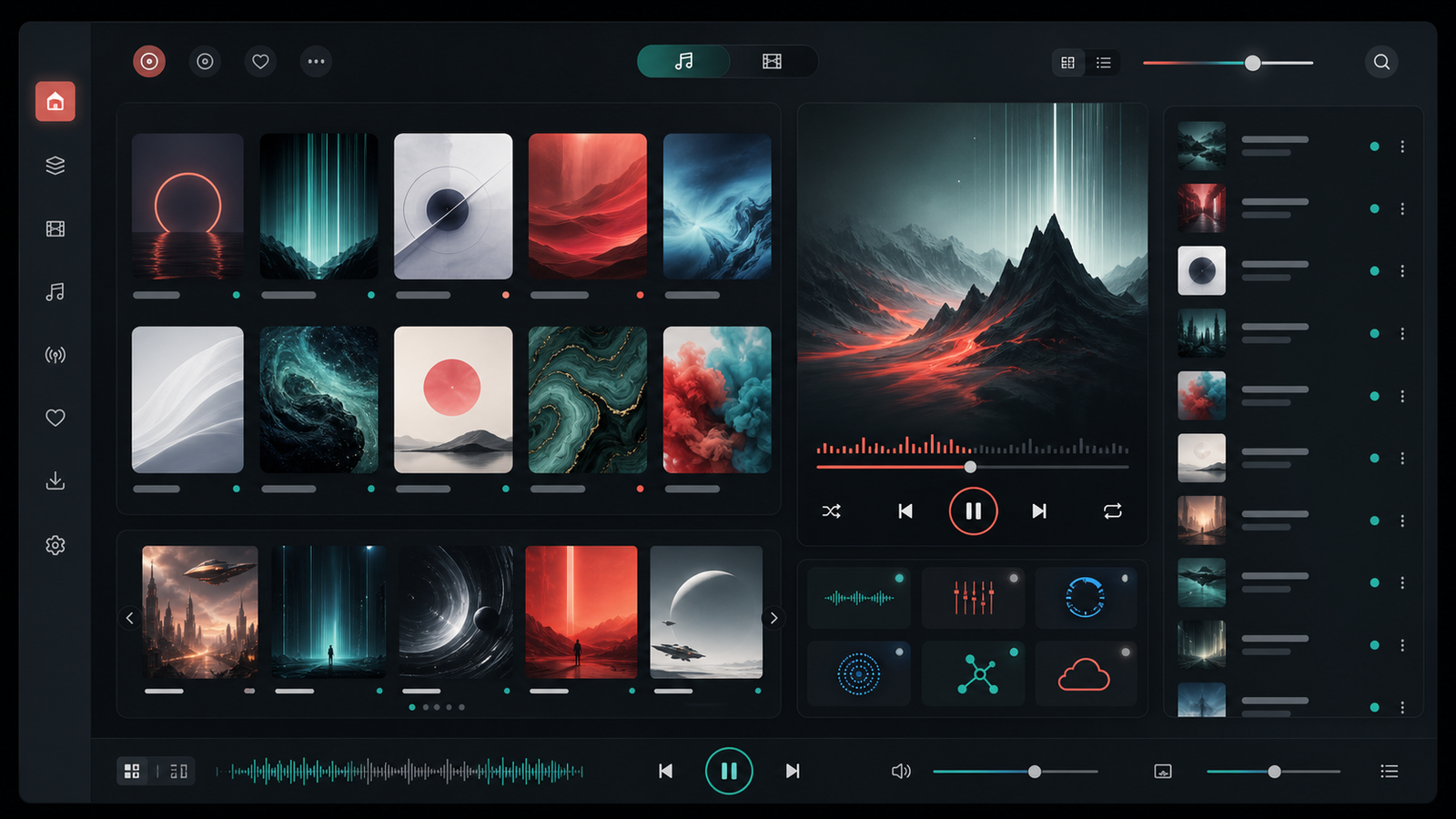Viewport: 1456px width, 819px height.
Task: Click the heart button in the top toolbar
Action: tap(260, 62)
